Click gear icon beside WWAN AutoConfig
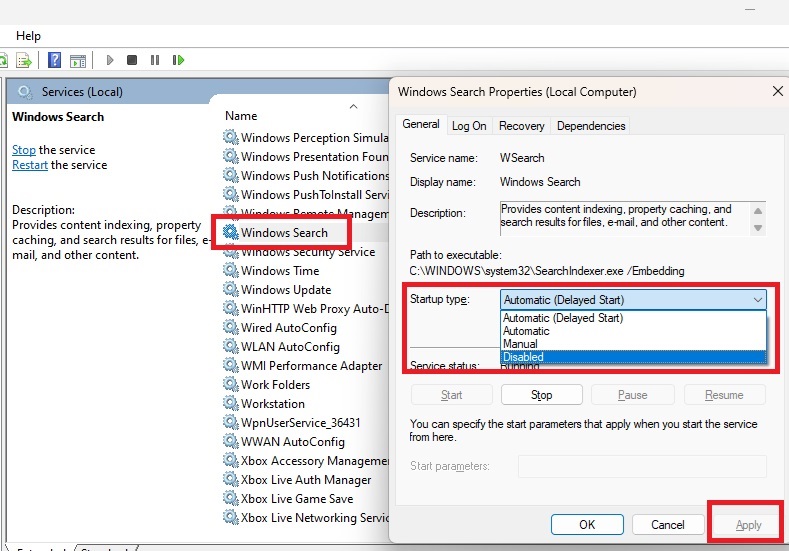Image resolution: width=789 pixels, height=551 pixels. coord(230,441)
